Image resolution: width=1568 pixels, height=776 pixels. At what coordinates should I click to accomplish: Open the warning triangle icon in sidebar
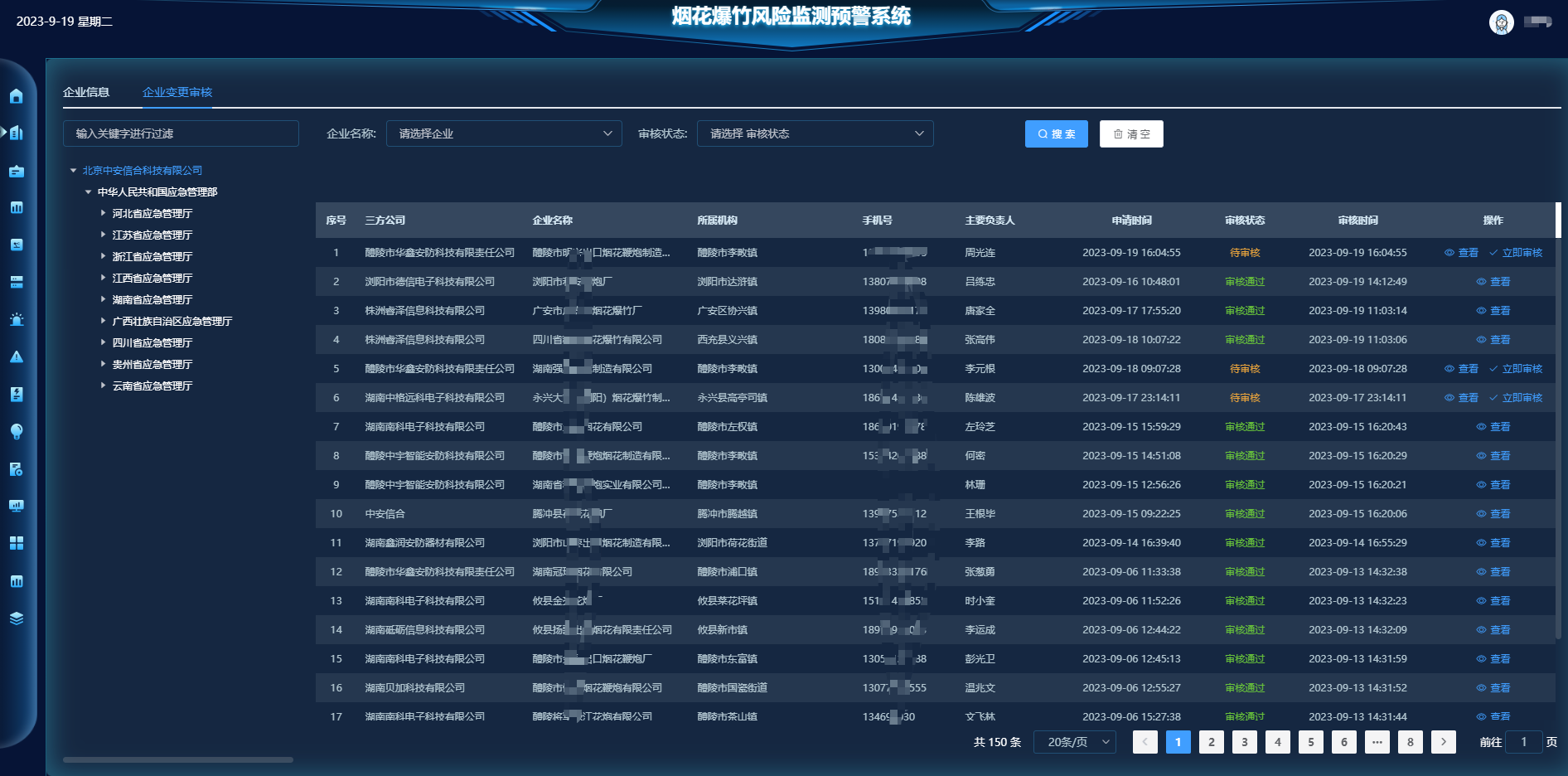(x=17, y=356)
